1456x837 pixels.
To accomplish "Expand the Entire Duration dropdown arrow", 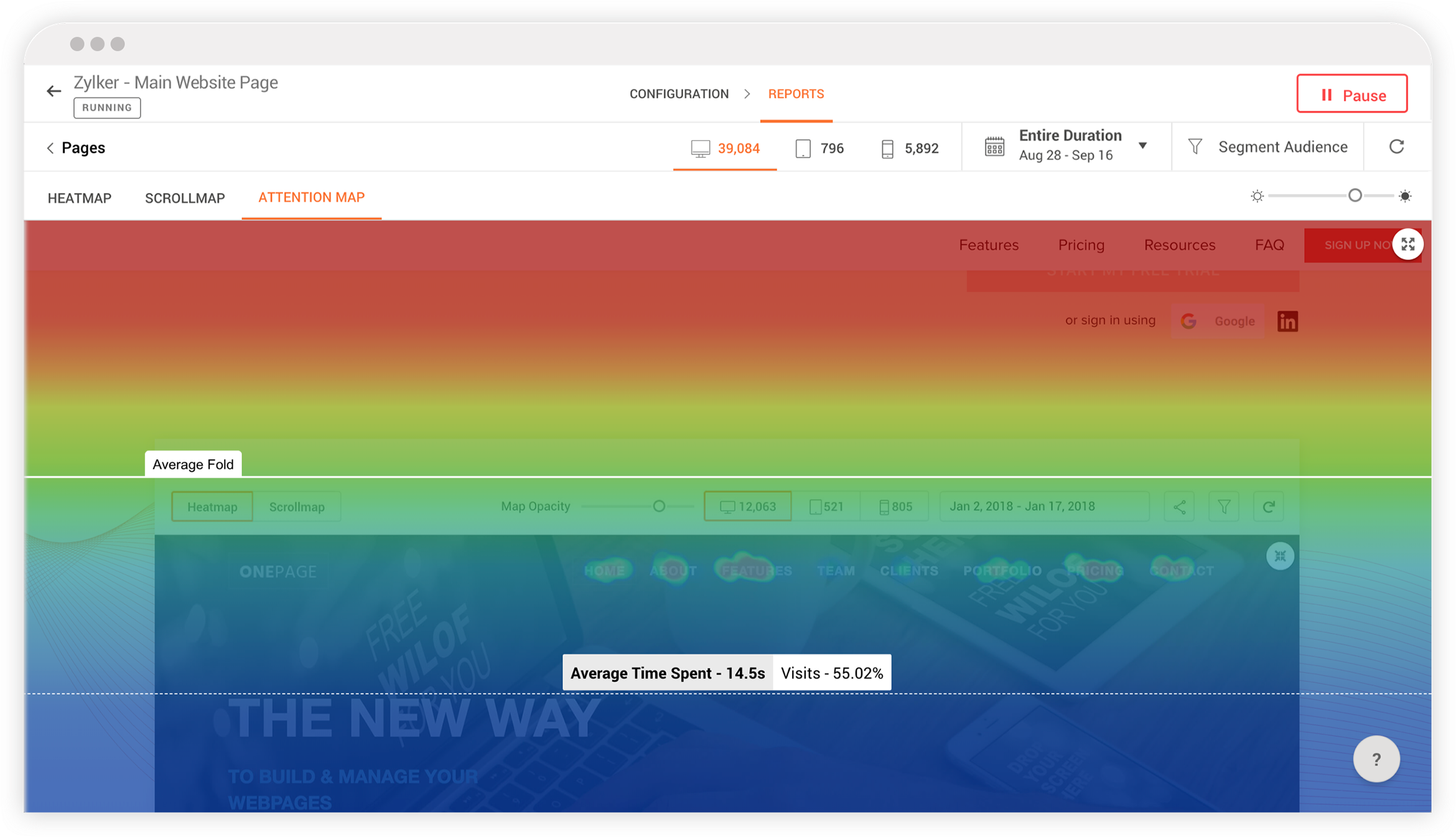I will pyautogui.click(x=1142, y=146).
